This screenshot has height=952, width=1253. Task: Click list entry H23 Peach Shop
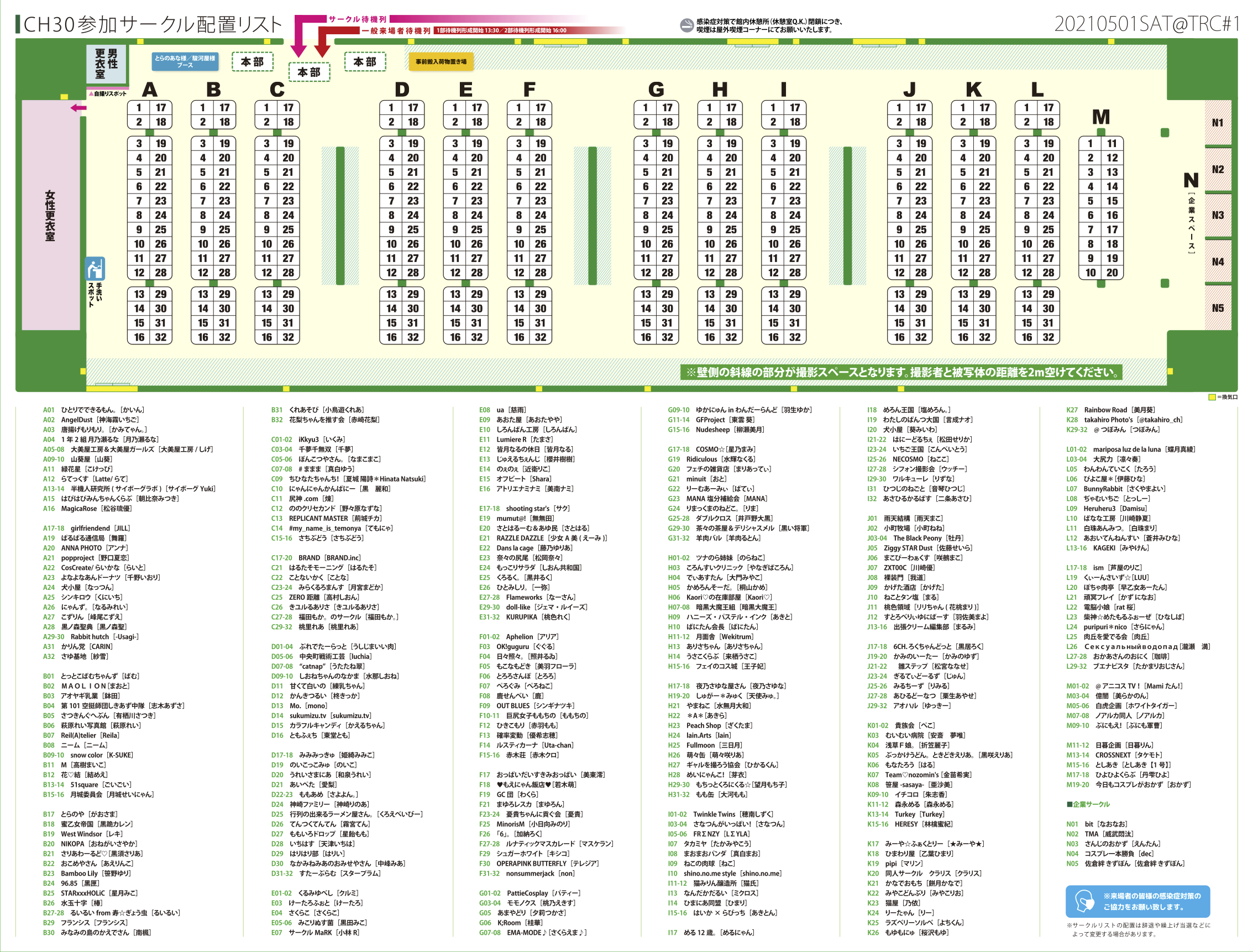(x=710, y=726)
